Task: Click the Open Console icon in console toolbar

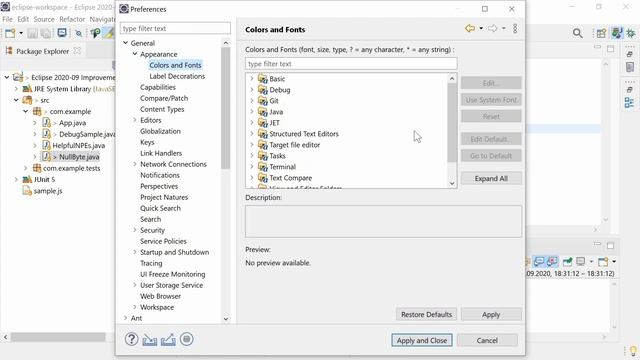Action: (x=603, y=262)
